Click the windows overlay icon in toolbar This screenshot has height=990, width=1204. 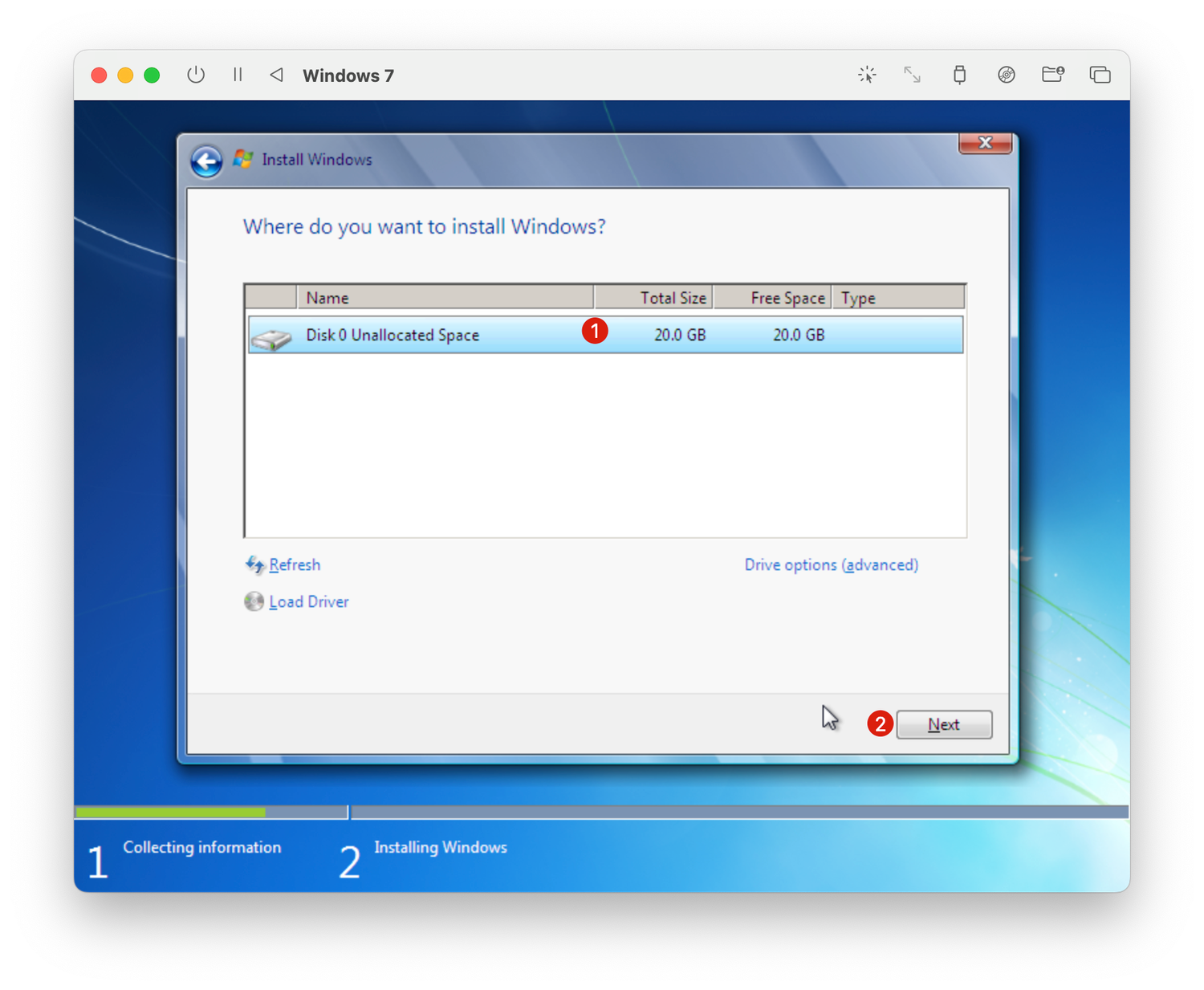click(1100, 75)
